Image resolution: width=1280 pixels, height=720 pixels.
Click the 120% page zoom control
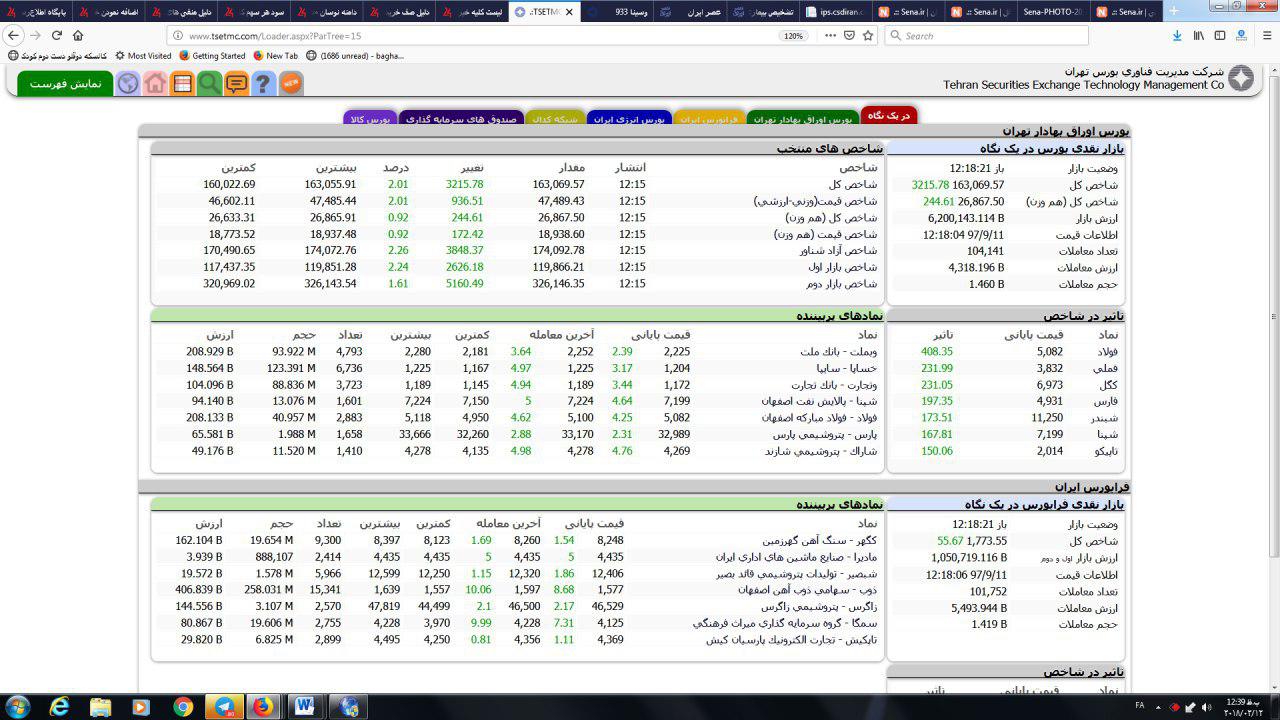(793, 35)
